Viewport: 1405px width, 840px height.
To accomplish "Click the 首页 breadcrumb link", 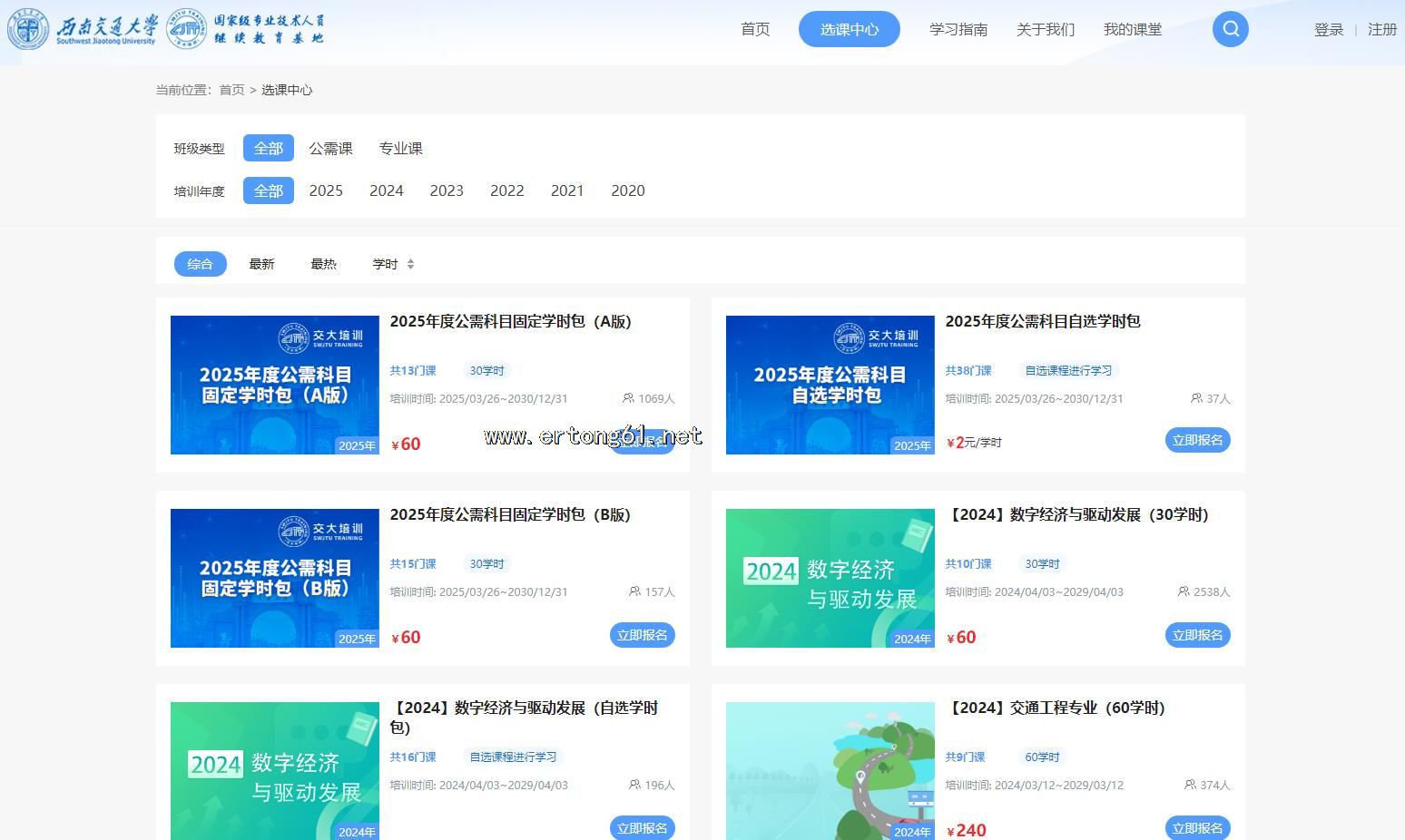I will click(x=231, y=90).
